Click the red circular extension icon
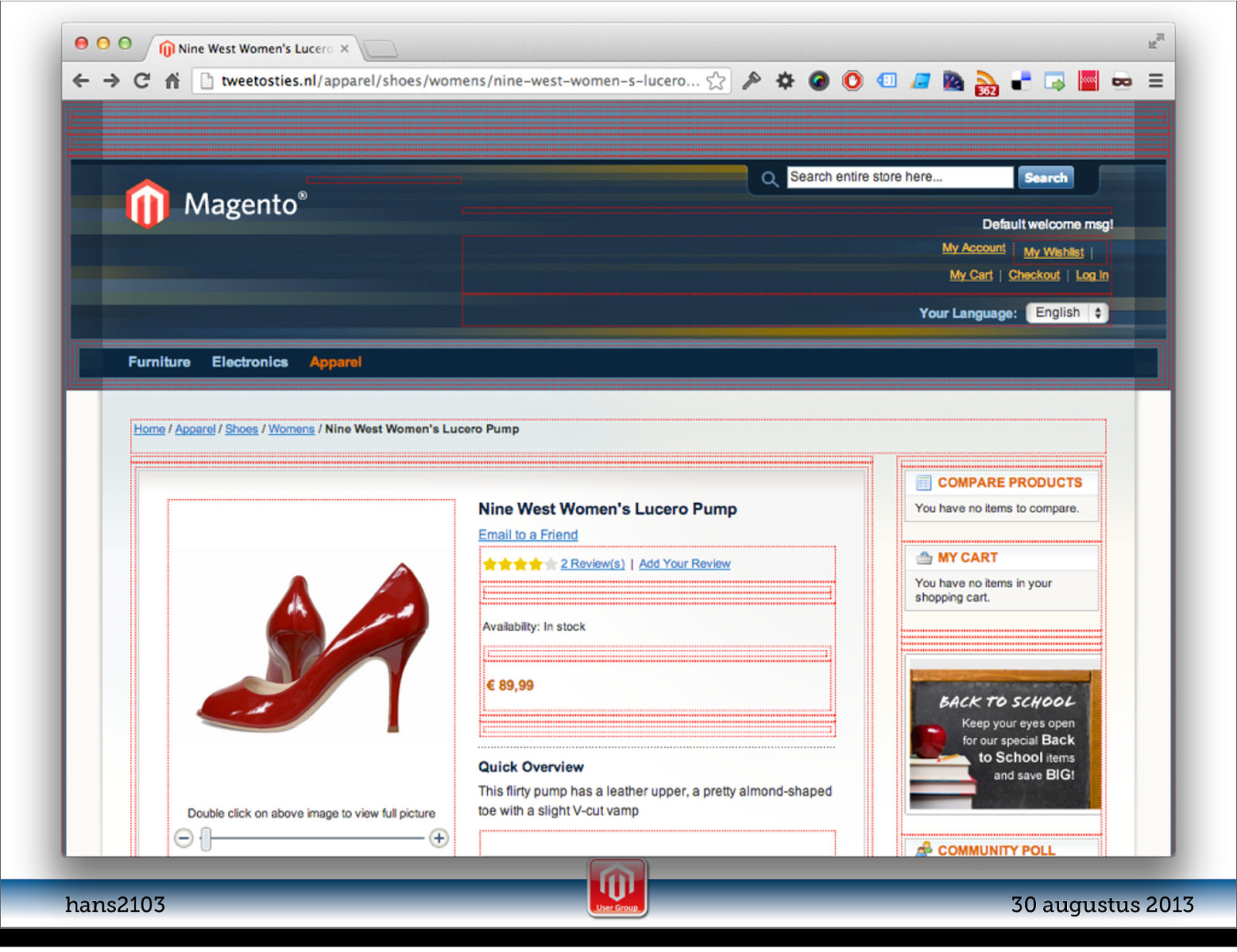Viewport: 1237px width, 952px height. [x=853, y=80]
